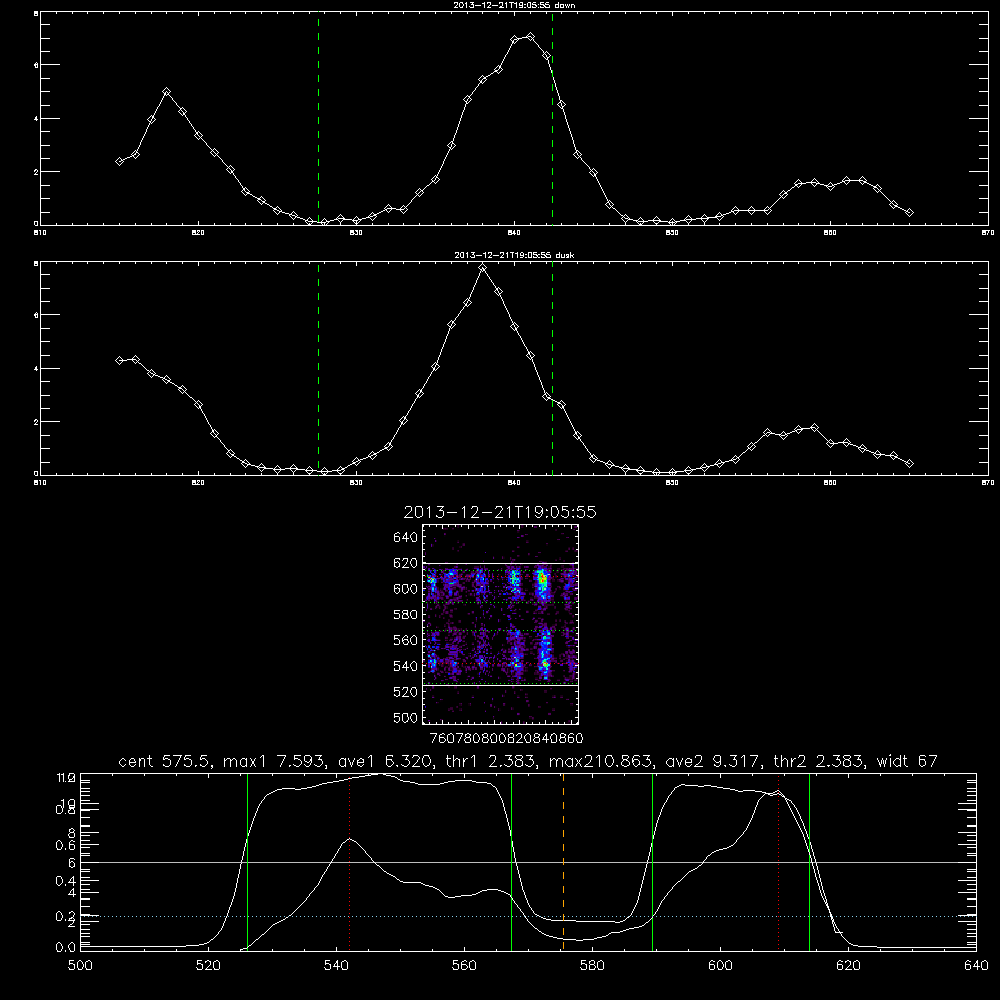
Task: Select the orange dashed center line in bottom plot
Action: click(563, 861)
